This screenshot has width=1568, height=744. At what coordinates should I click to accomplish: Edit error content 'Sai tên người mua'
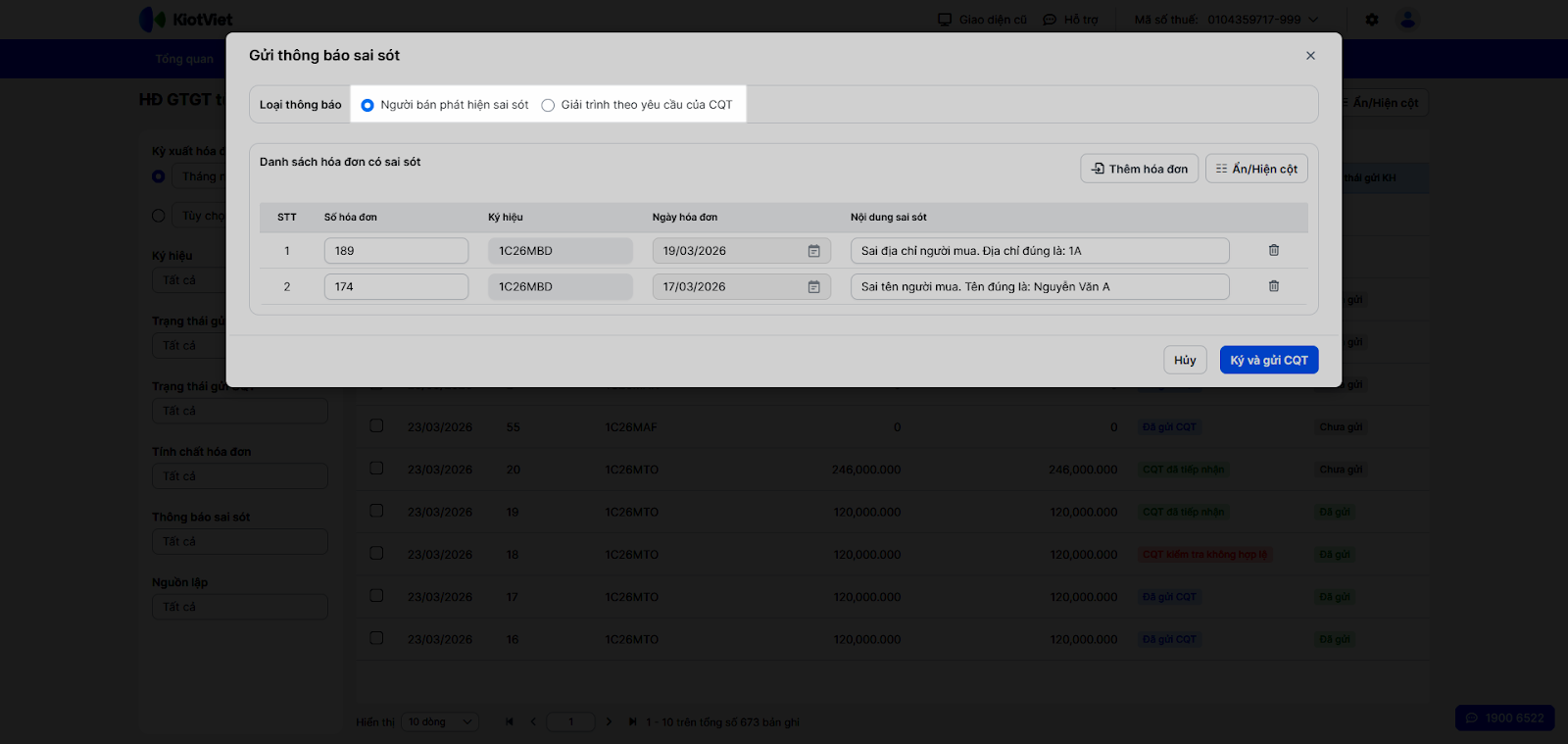click(x=1040, y=287)
